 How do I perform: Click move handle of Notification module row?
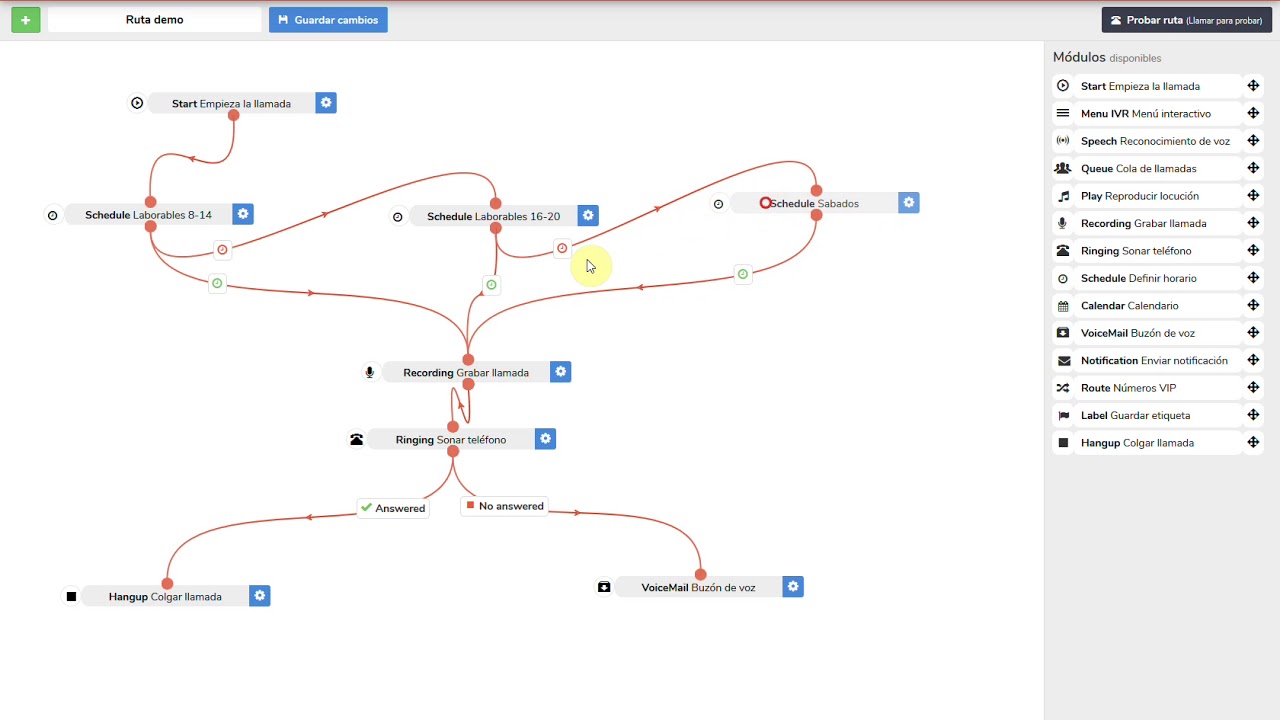pyautogui.click(x=1253, y=360)
